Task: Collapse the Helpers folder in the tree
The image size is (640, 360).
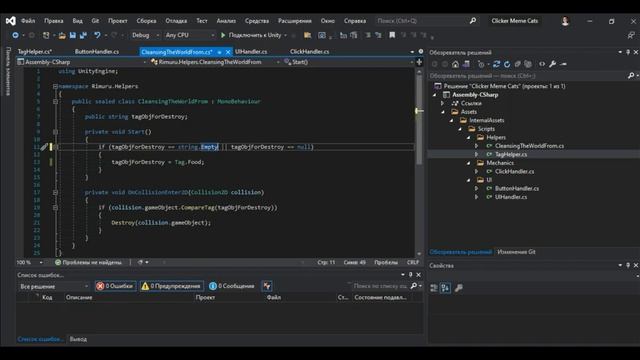Action: click(469, 138)
